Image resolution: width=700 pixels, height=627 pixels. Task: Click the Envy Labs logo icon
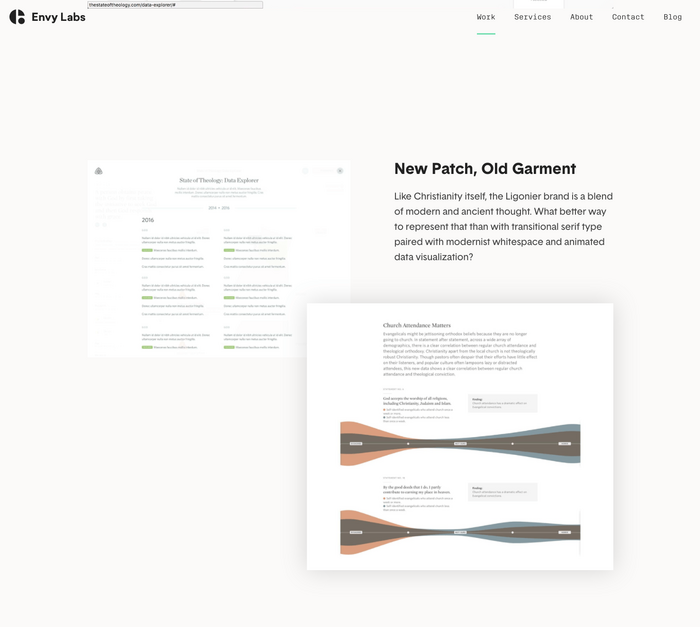[x=17, y=17]
